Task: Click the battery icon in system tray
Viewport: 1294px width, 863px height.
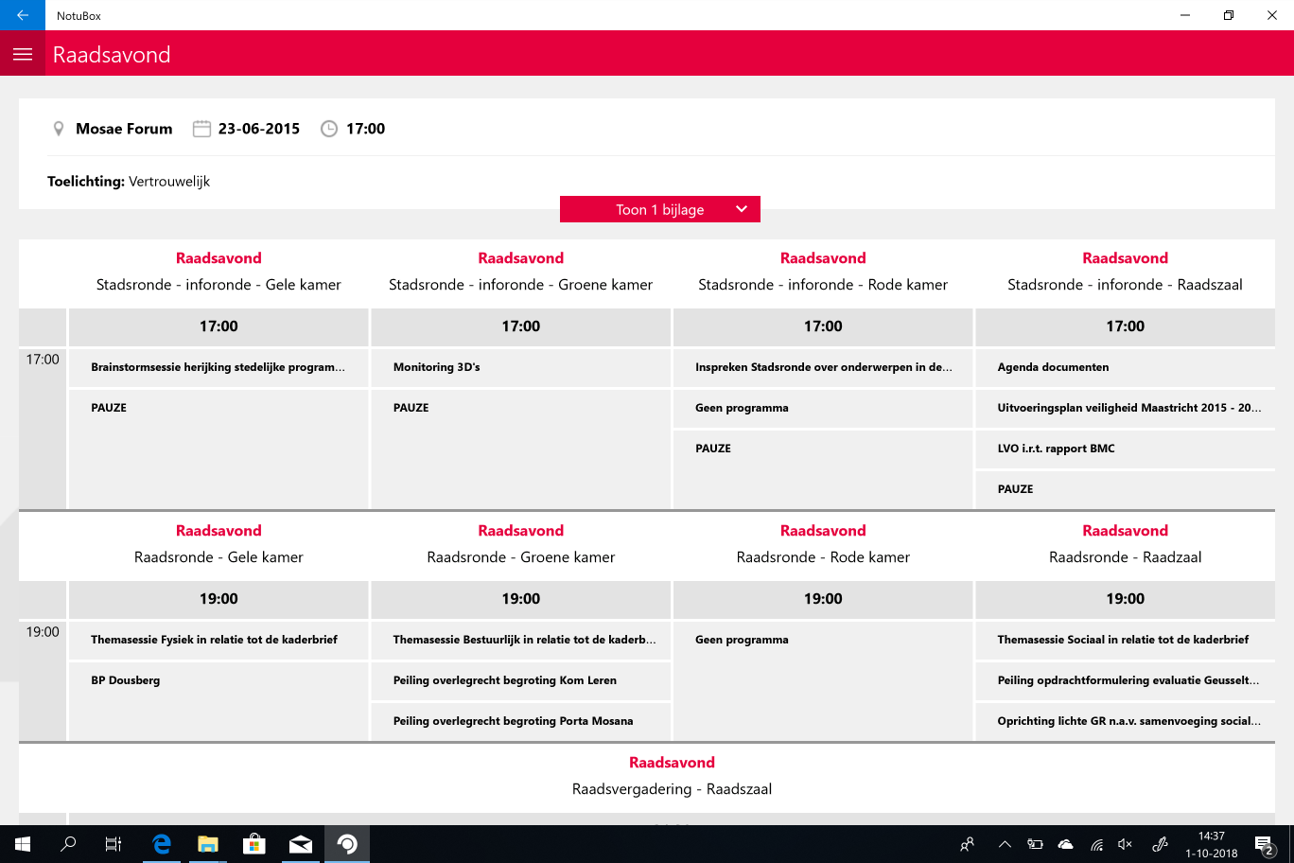Action: coord(1035,845)
